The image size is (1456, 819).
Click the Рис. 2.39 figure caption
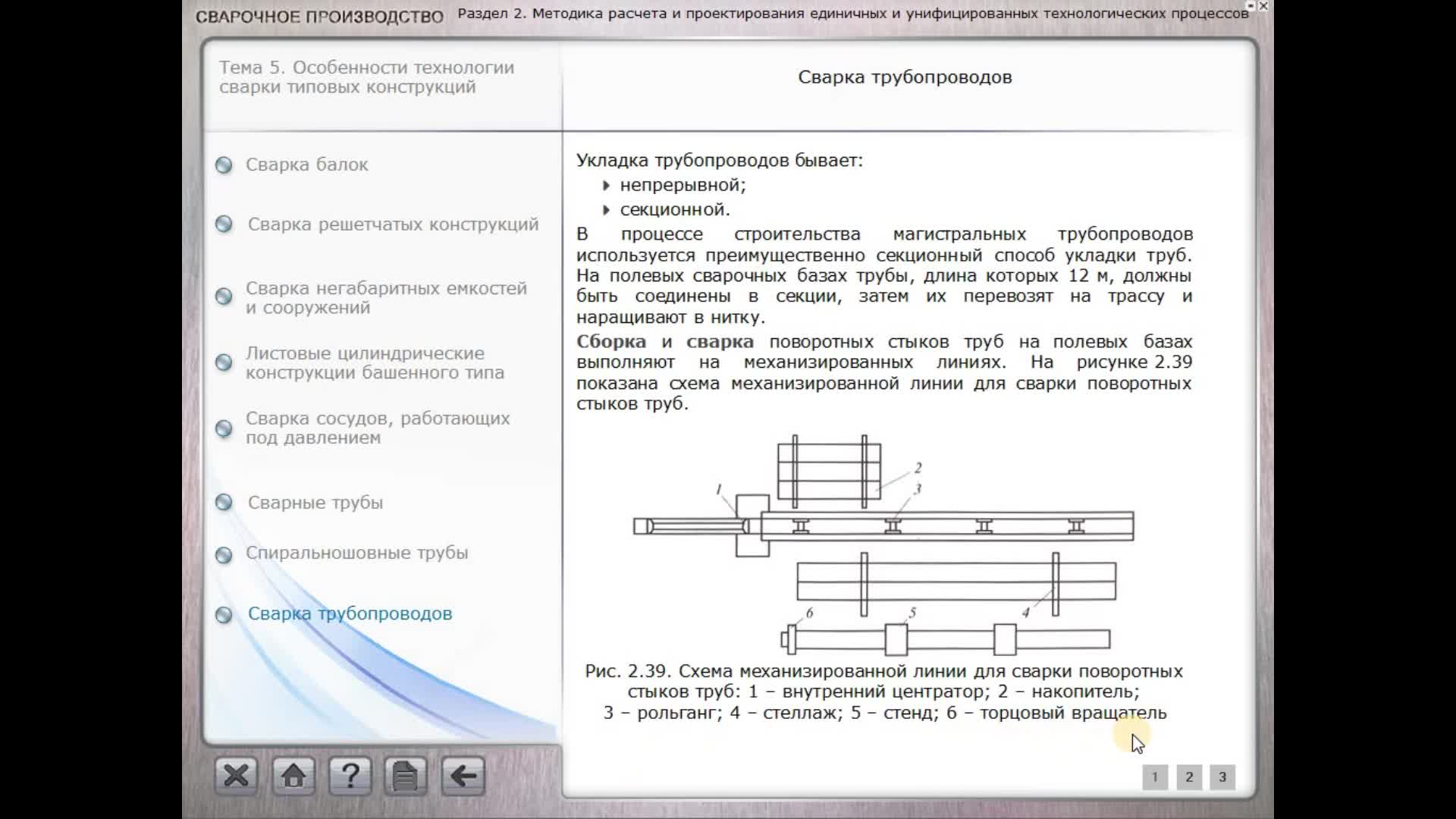pyautogui.click(x=884, y=692)
